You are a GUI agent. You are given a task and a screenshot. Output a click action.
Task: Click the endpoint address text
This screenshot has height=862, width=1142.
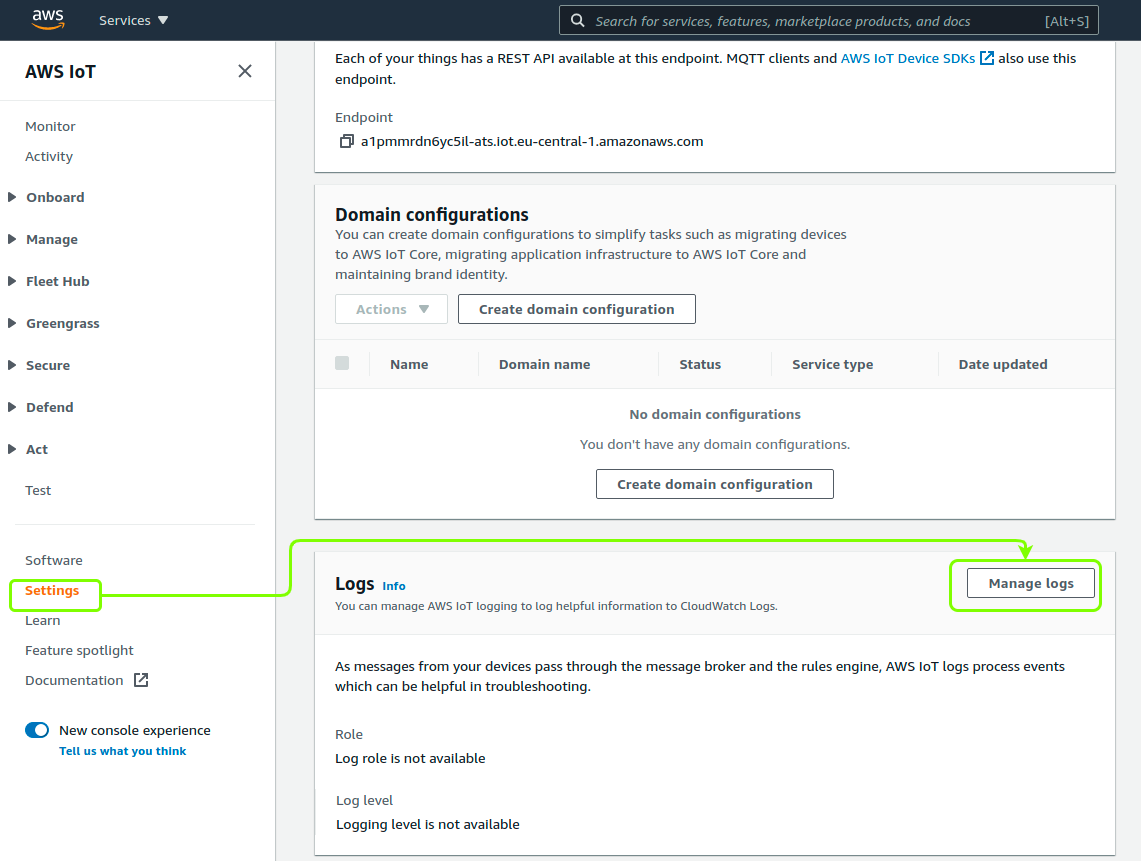click(x=532, y=141)
